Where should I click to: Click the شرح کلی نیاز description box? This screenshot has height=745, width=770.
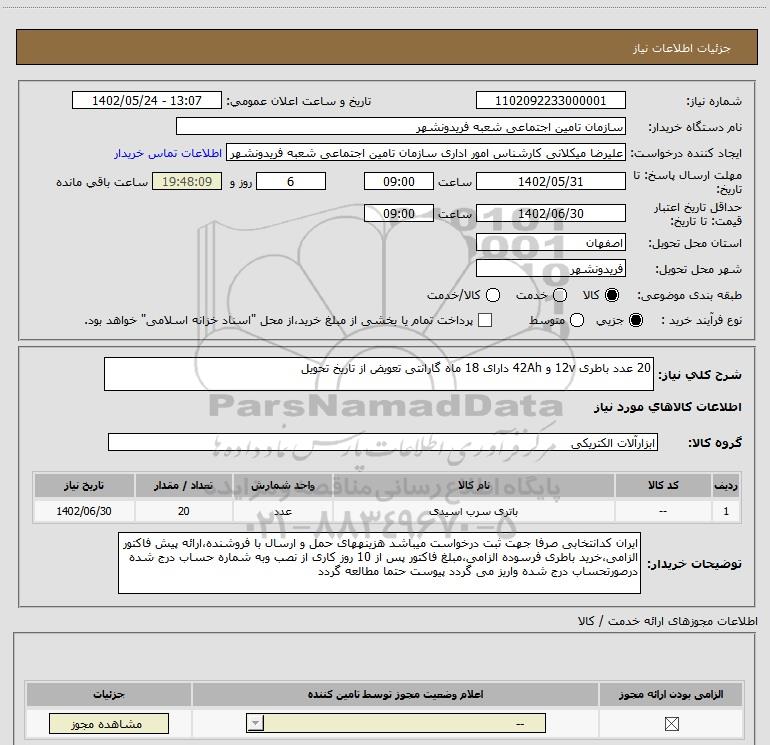(379, 374)
